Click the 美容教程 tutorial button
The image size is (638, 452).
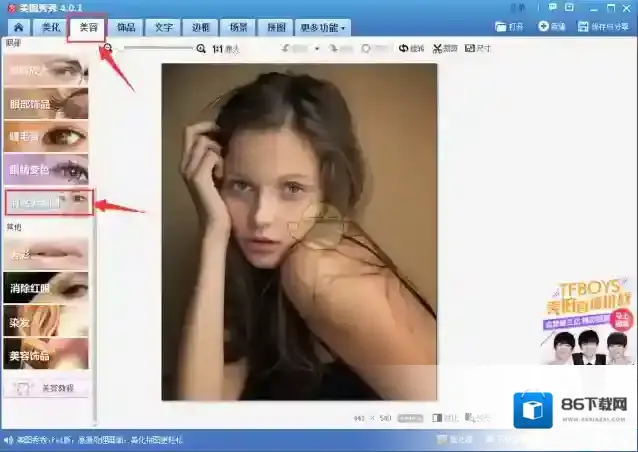click(46, 388)
